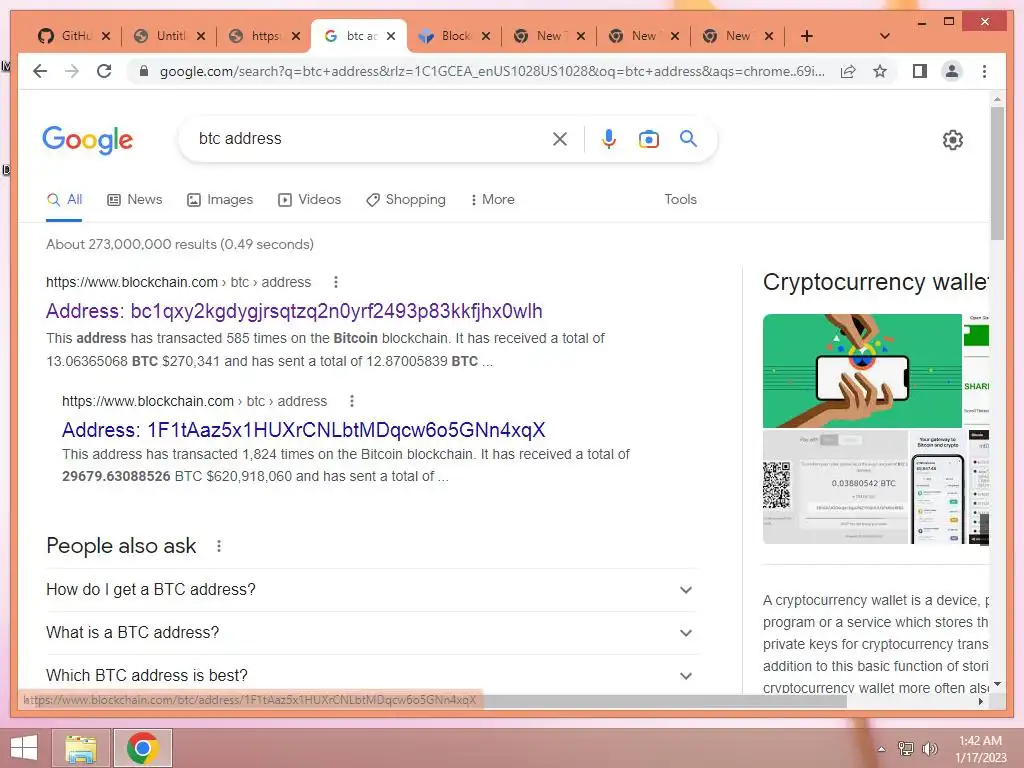
Task: Share this page via the share icon
Action: pos(848,71)
